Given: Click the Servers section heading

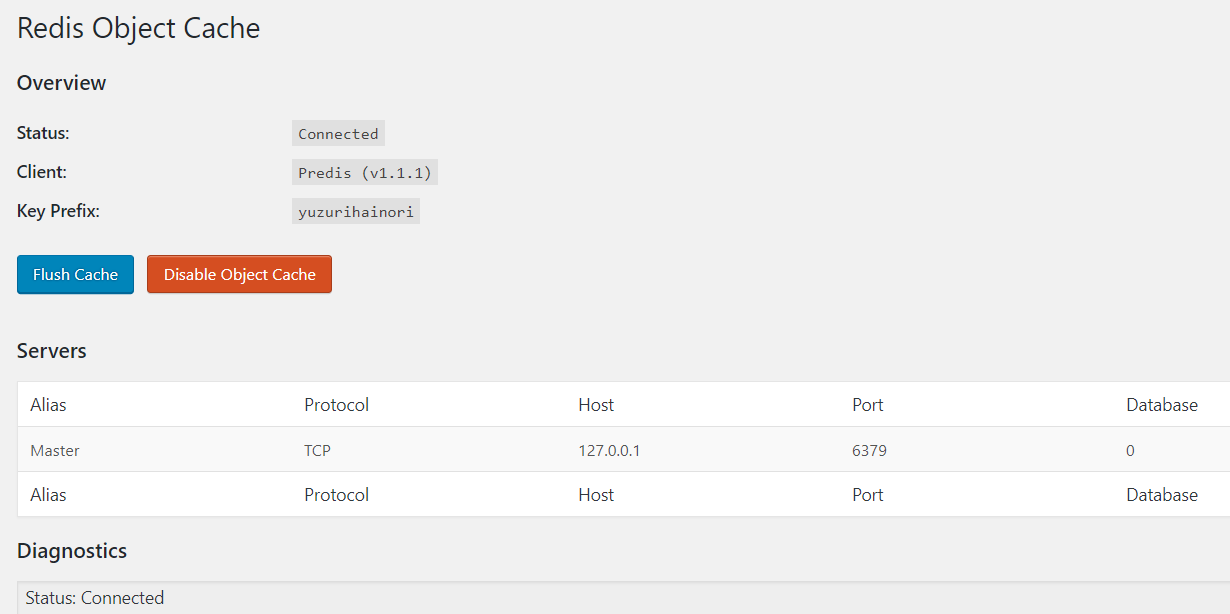Looking at the screenshot, I should (52, 351).
